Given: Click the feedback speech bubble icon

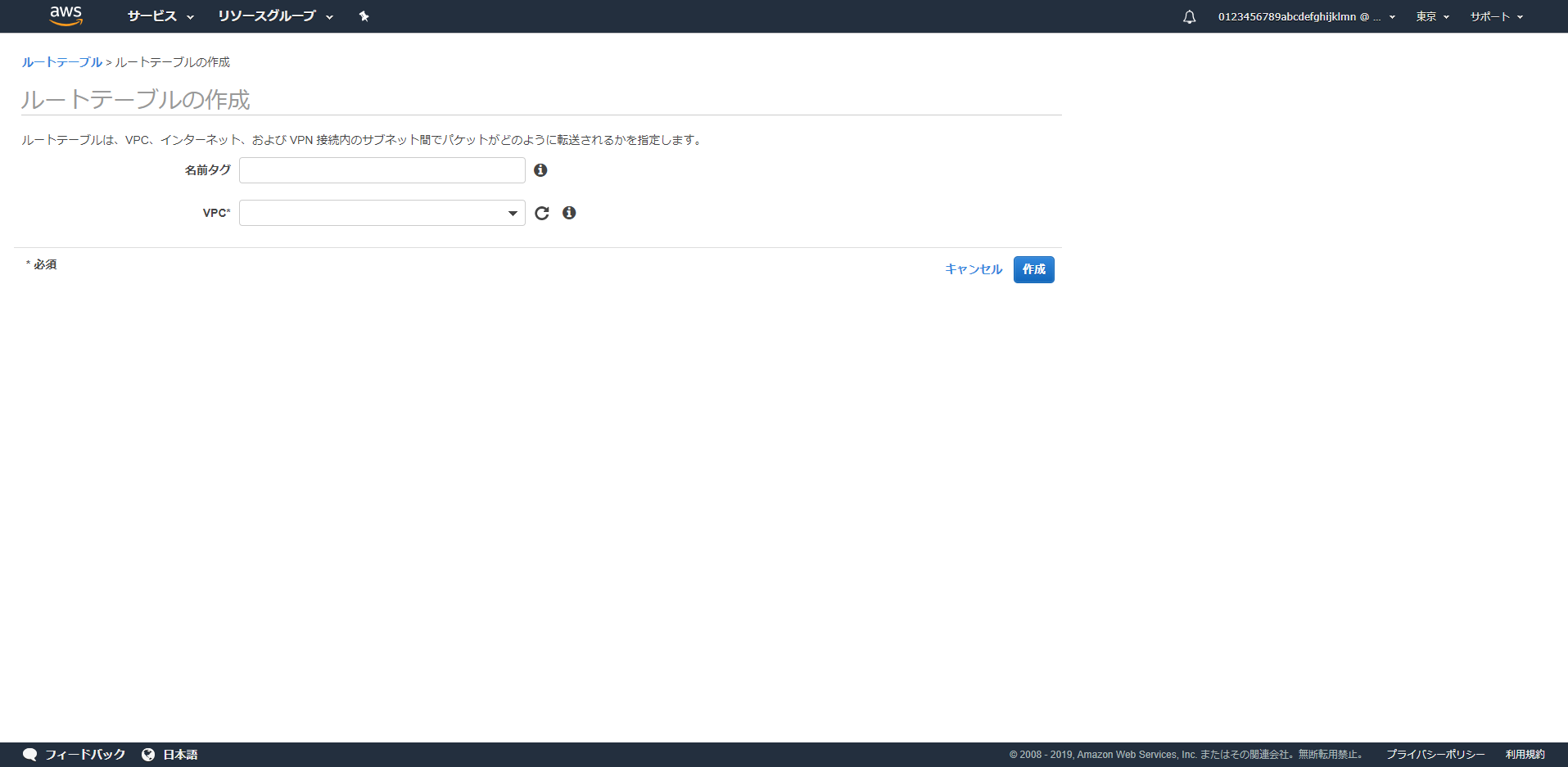Looking at the screenshot, I should (30, 754).
